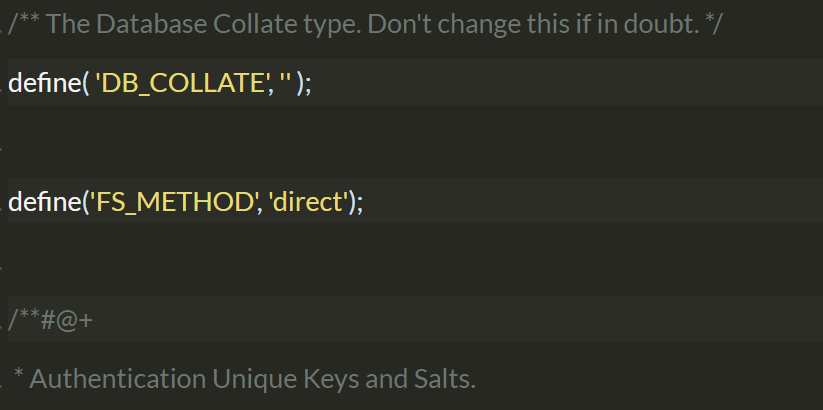Image resolution: width=823 pixels, height=410 pixels.
Task: Click the word 'Authentication' in the bottom comment
Action: click(118, 379)
